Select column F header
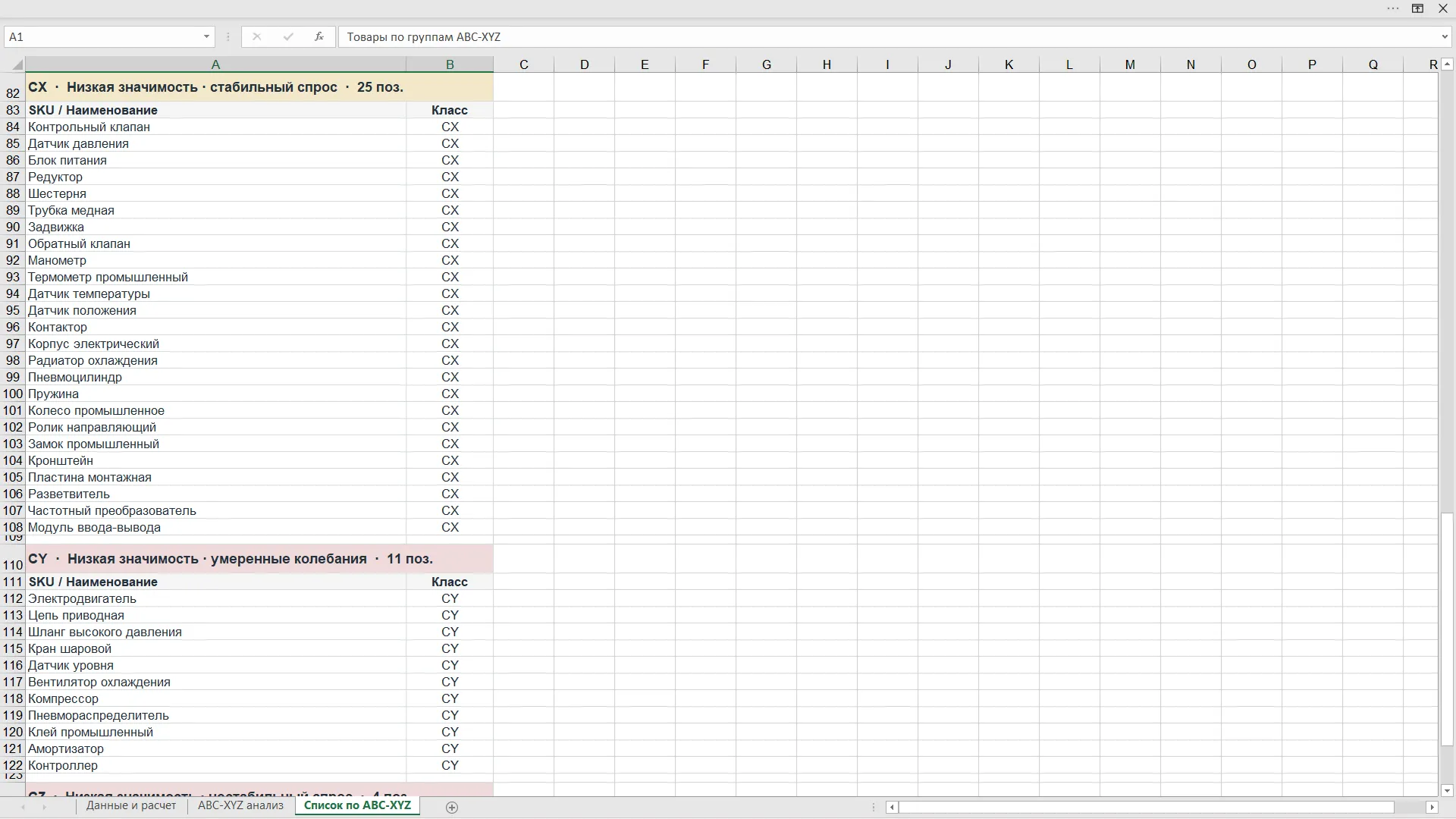Viewport: 1456px width, 819px height. tap(706, 64)
